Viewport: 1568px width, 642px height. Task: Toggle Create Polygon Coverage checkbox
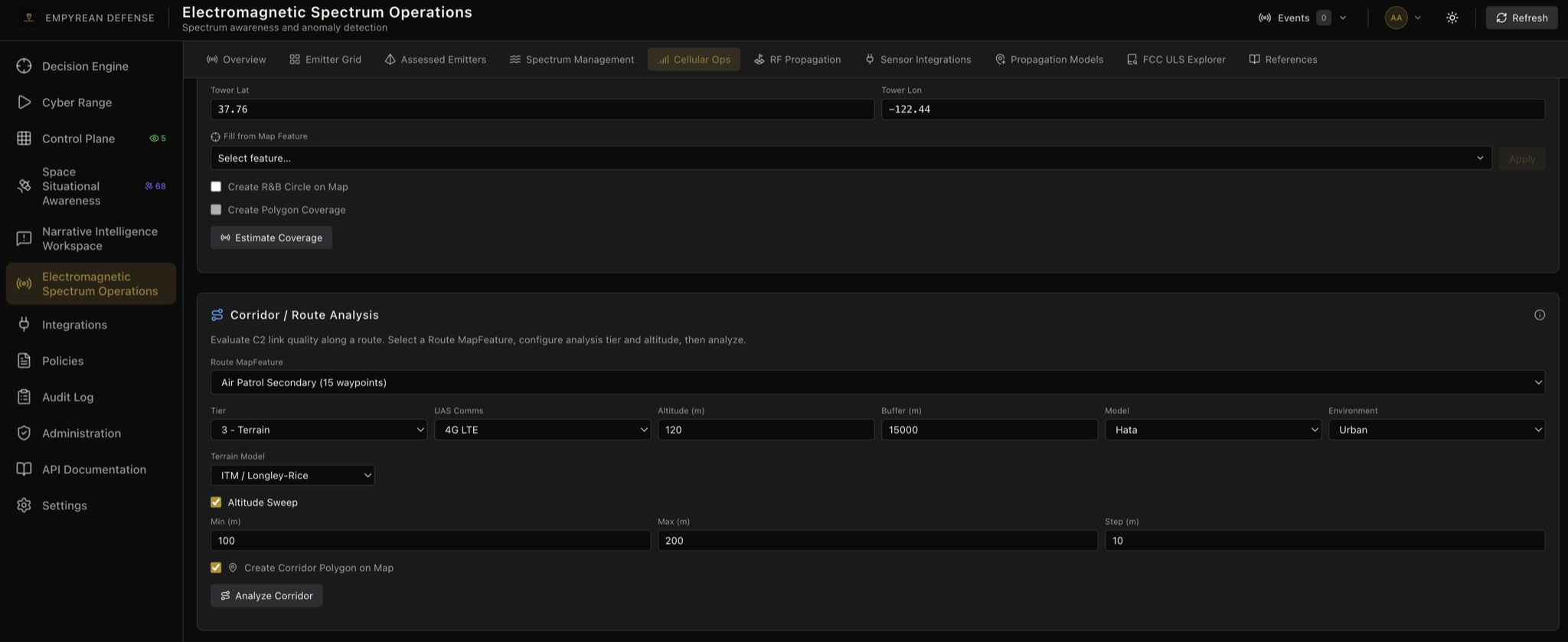pyautogui.click(x=216, y=209)
